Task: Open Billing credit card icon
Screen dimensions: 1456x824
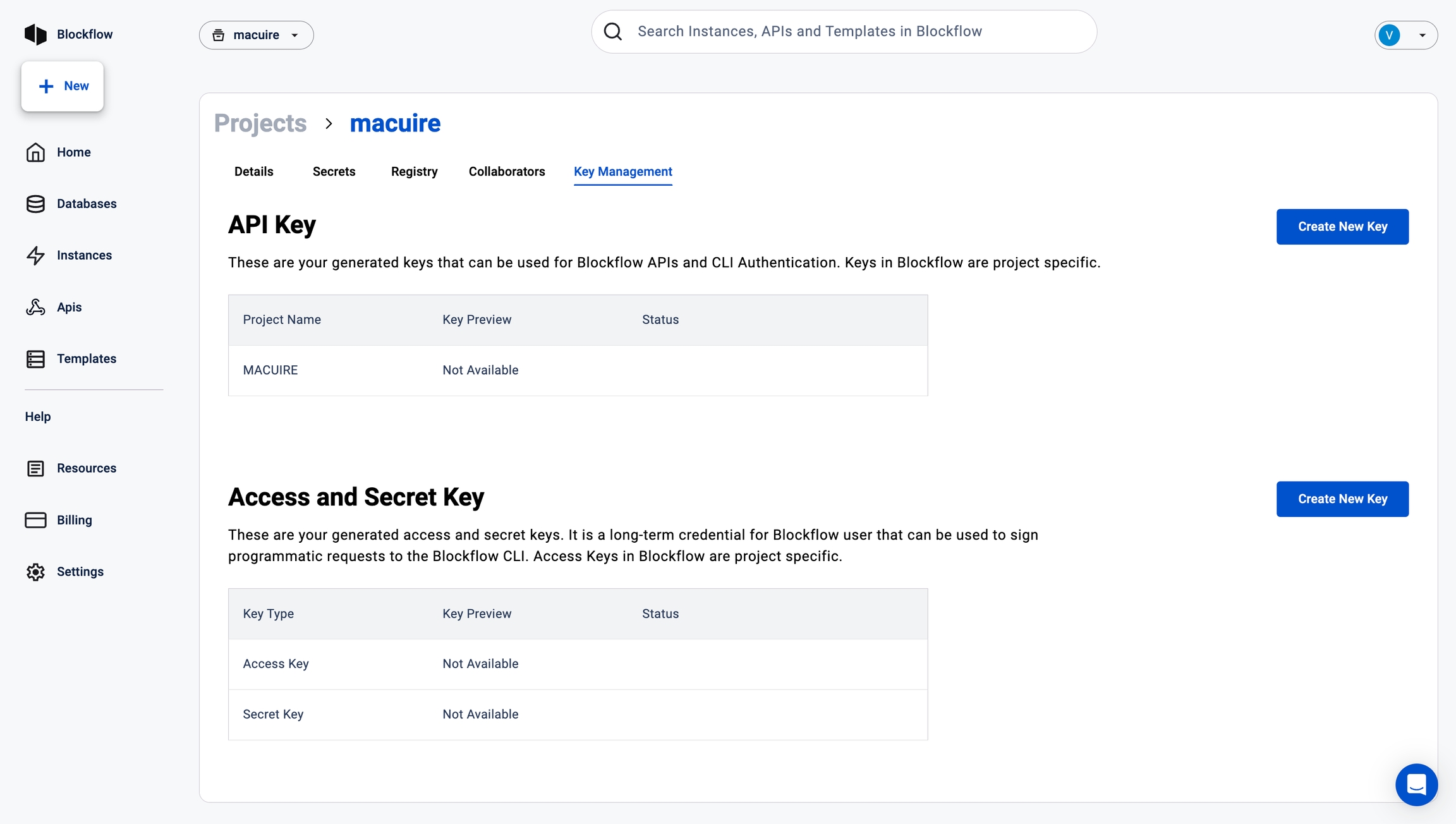Action: pyautogui.click(x=35, y=520)
